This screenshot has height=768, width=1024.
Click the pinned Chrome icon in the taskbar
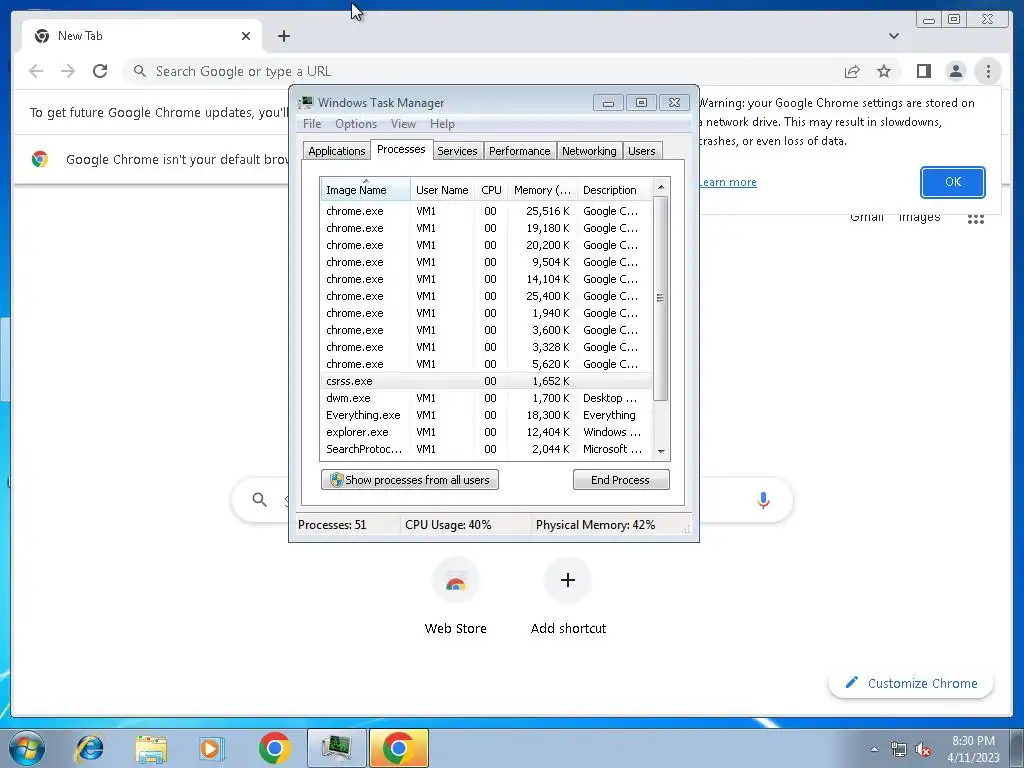(x=274, y=748)
